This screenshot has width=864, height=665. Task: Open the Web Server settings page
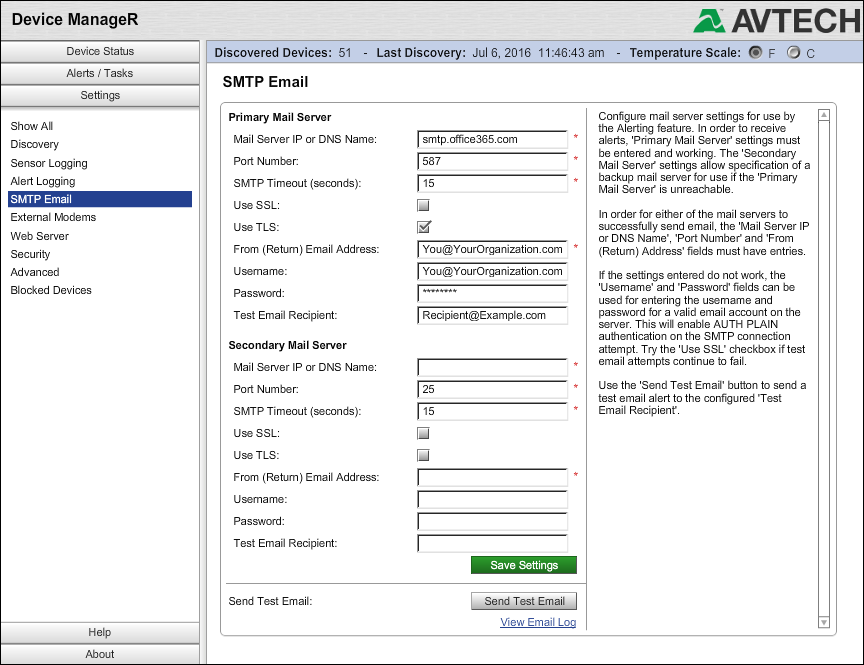tap(40, 236)
